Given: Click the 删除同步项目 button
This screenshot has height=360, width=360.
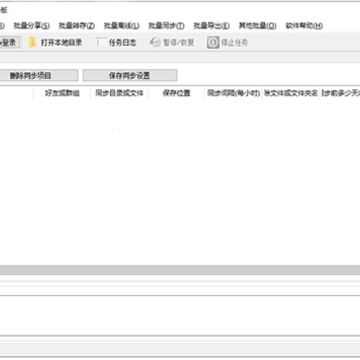Looking at the screenshot, I should click(39, 75).
